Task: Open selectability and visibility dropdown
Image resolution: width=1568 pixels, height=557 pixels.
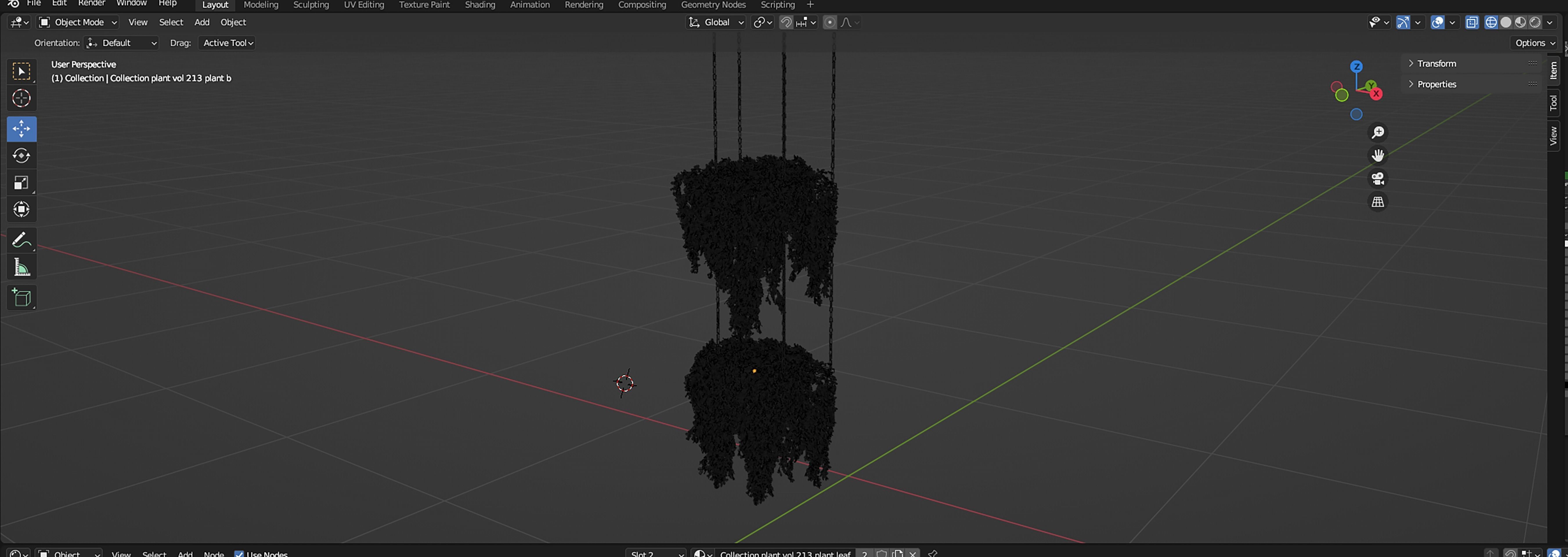Action: coord(1379,23)
